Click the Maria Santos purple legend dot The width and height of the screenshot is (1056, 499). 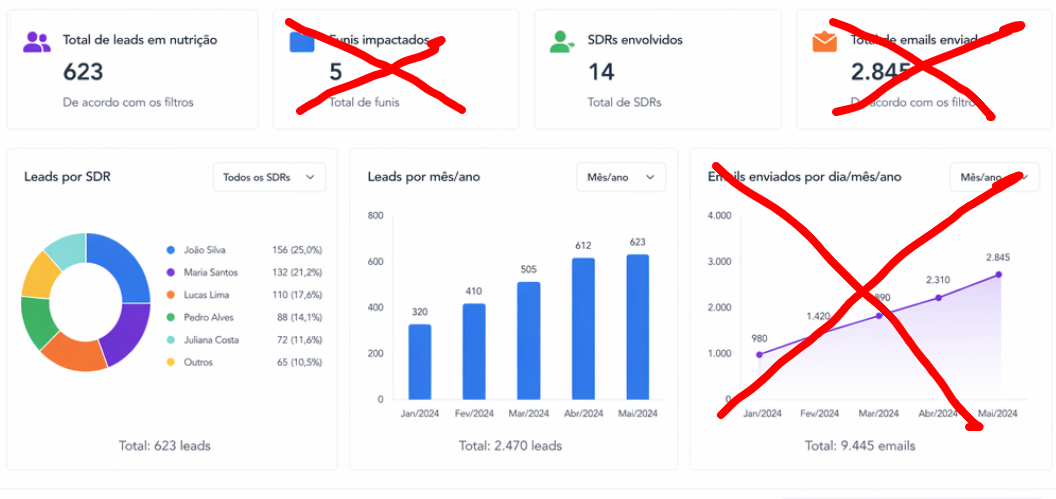click(170, 272)
